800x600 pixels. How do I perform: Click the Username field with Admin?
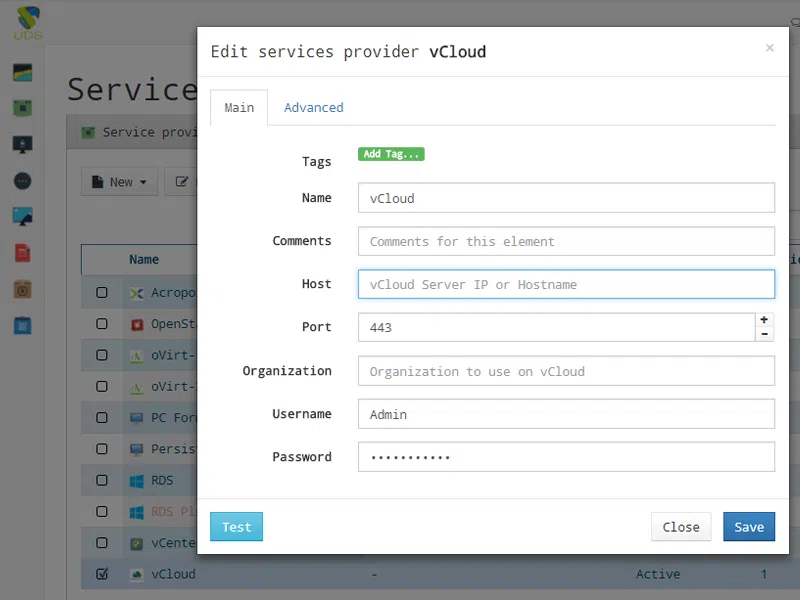point(566,414)
